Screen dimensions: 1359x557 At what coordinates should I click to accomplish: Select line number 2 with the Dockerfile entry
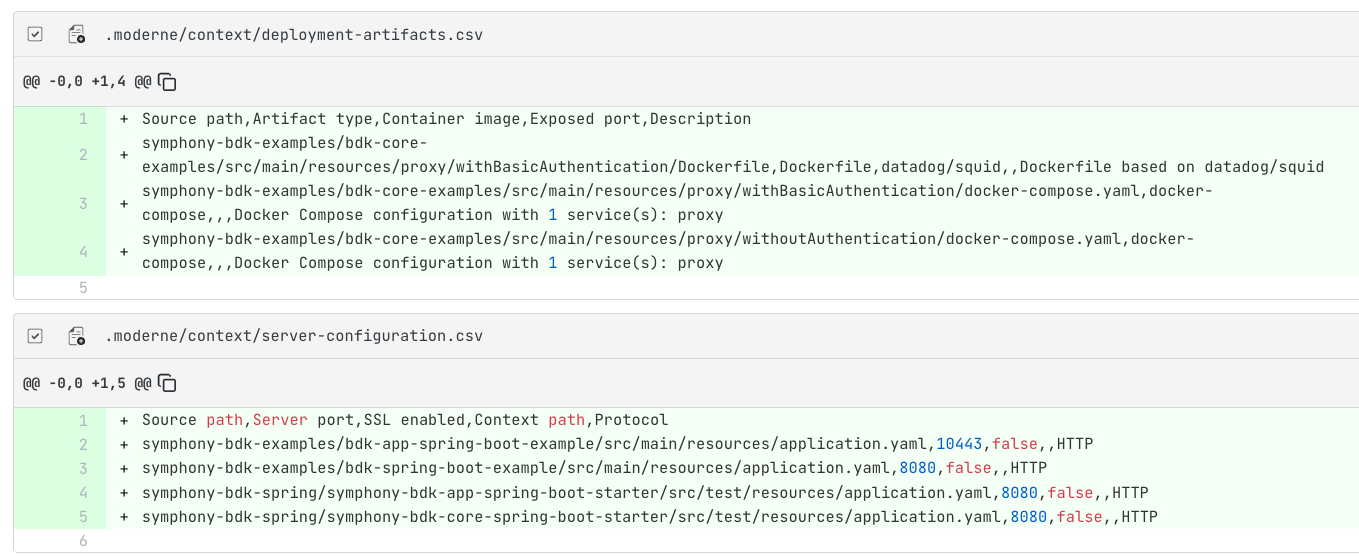coord(84,155)
